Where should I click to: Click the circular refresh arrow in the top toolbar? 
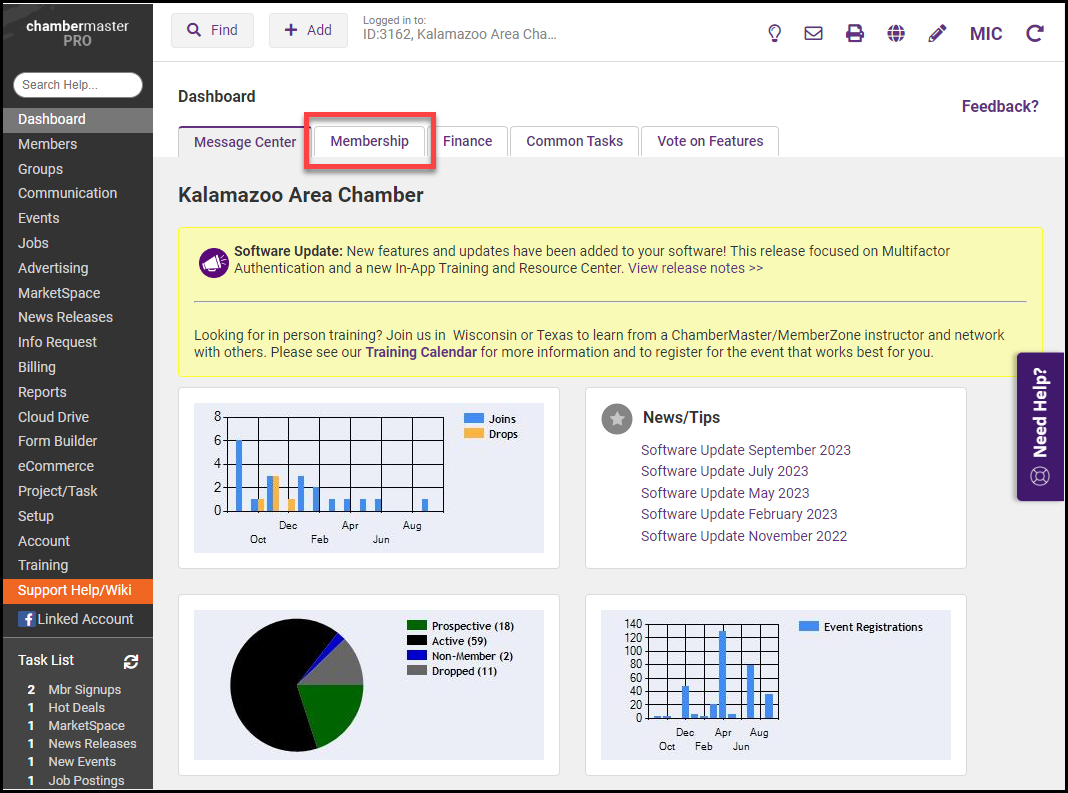(1035, 33)
